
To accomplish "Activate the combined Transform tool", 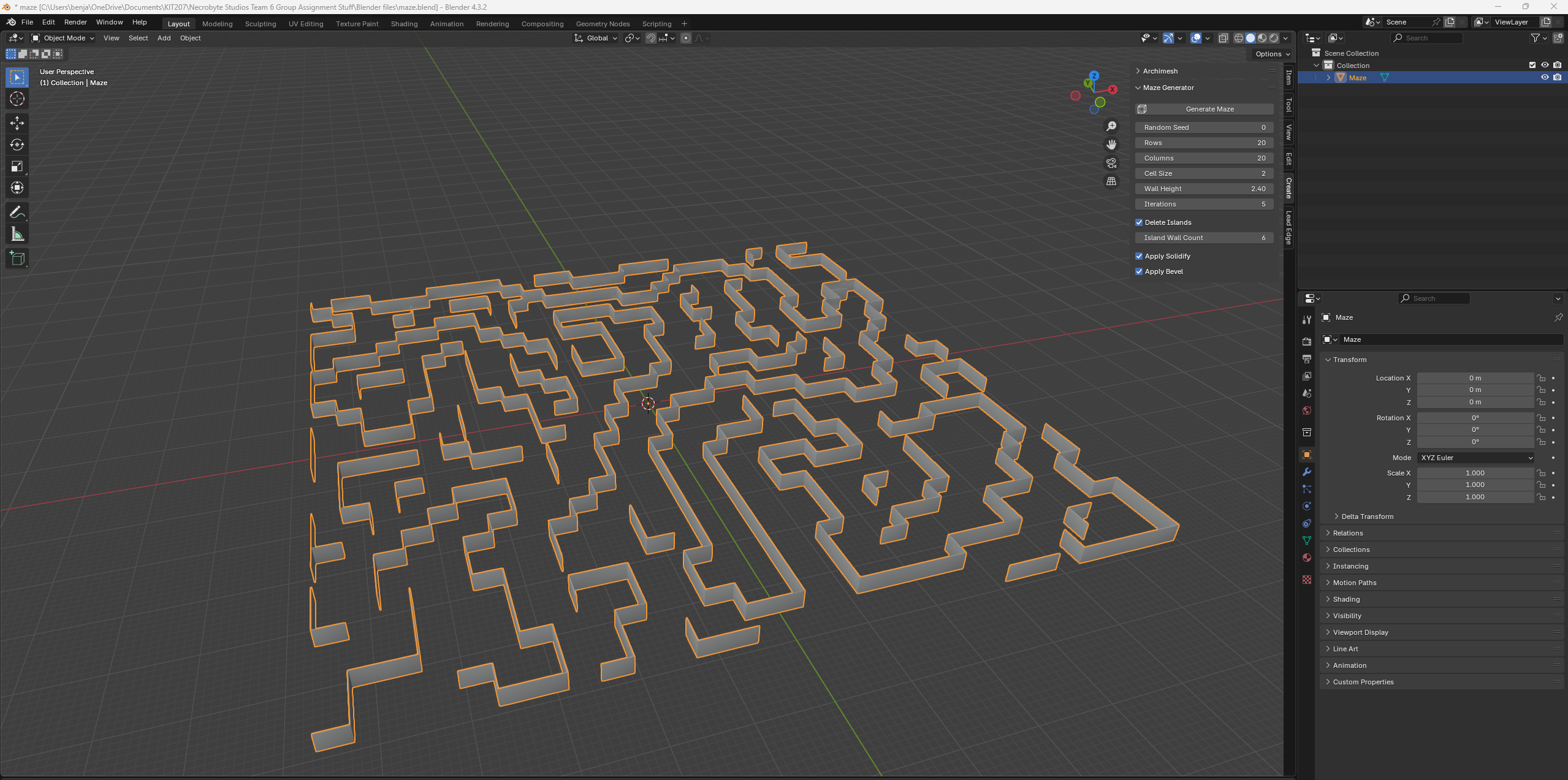I will (x=17, y=187).
